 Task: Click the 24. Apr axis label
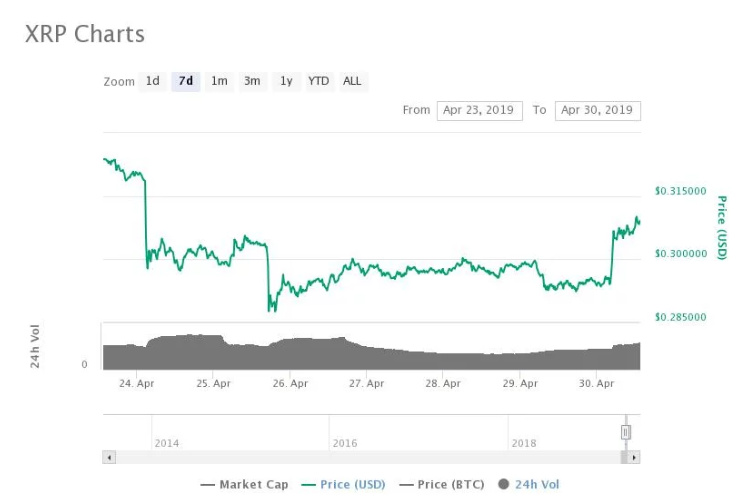click(x=137, y=383)
